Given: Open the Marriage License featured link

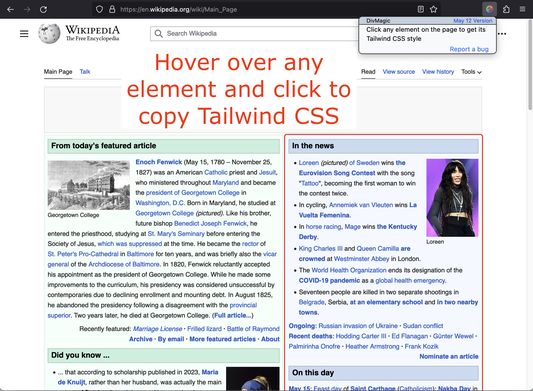Looking at the screenshot, I should click(x=158, y=329).
